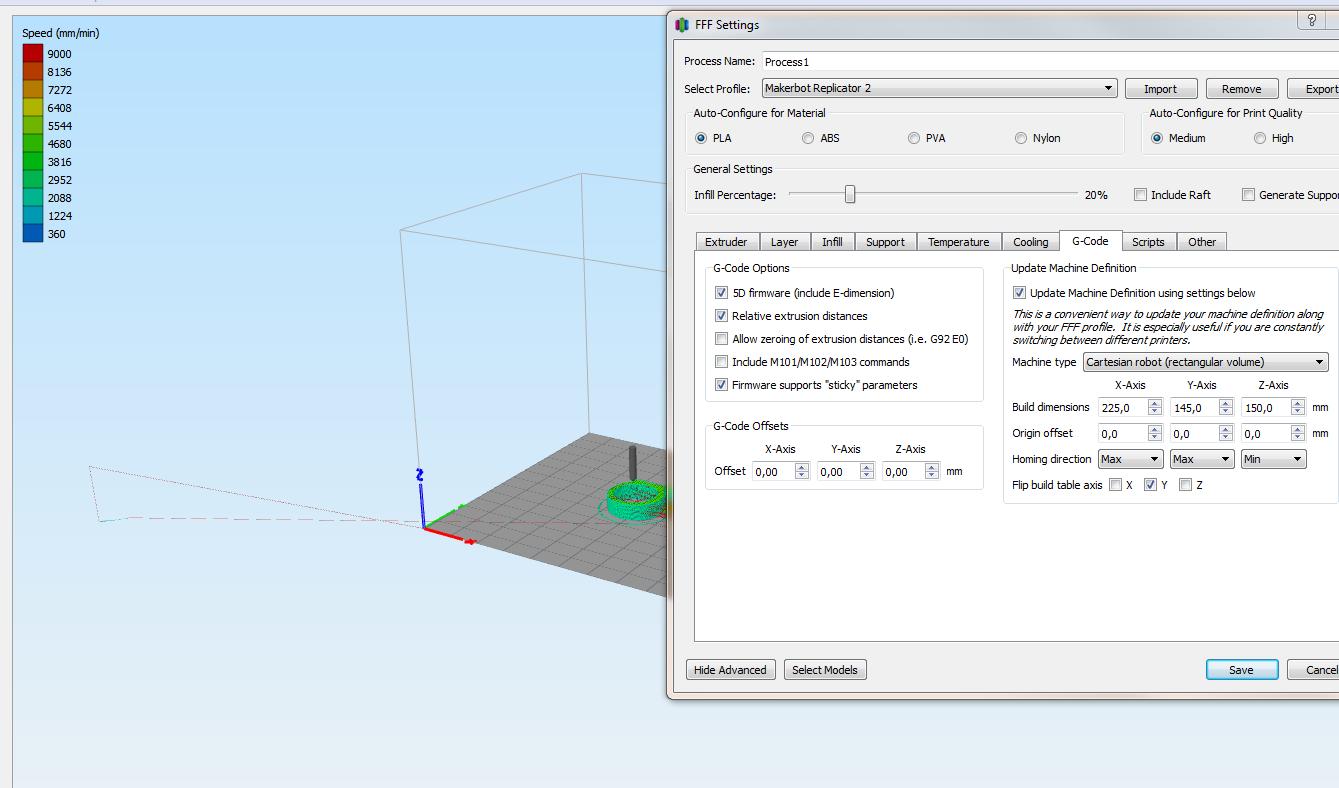Click the red X axis arrow in viewport
1339x788 pixels.
pyautogui.click(x=449, y=535)
